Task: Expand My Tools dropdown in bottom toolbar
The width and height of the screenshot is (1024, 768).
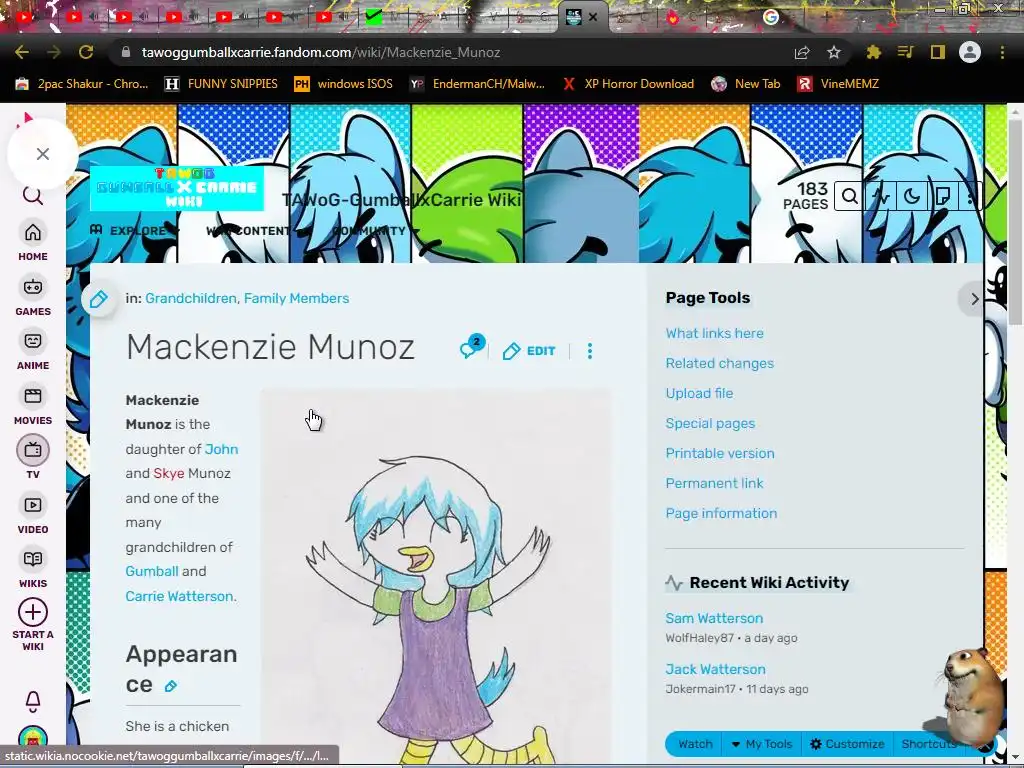Action: click(x=761, y=744)
